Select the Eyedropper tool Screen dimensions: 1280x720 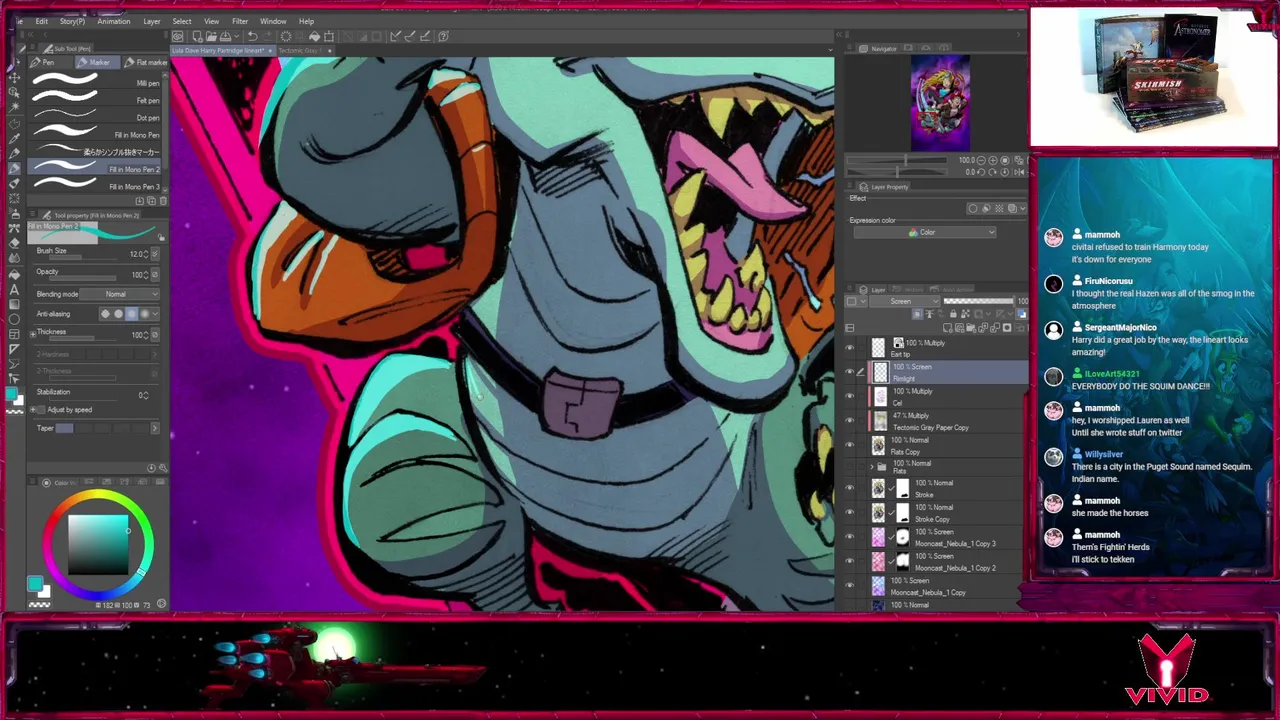click(14, 137)
